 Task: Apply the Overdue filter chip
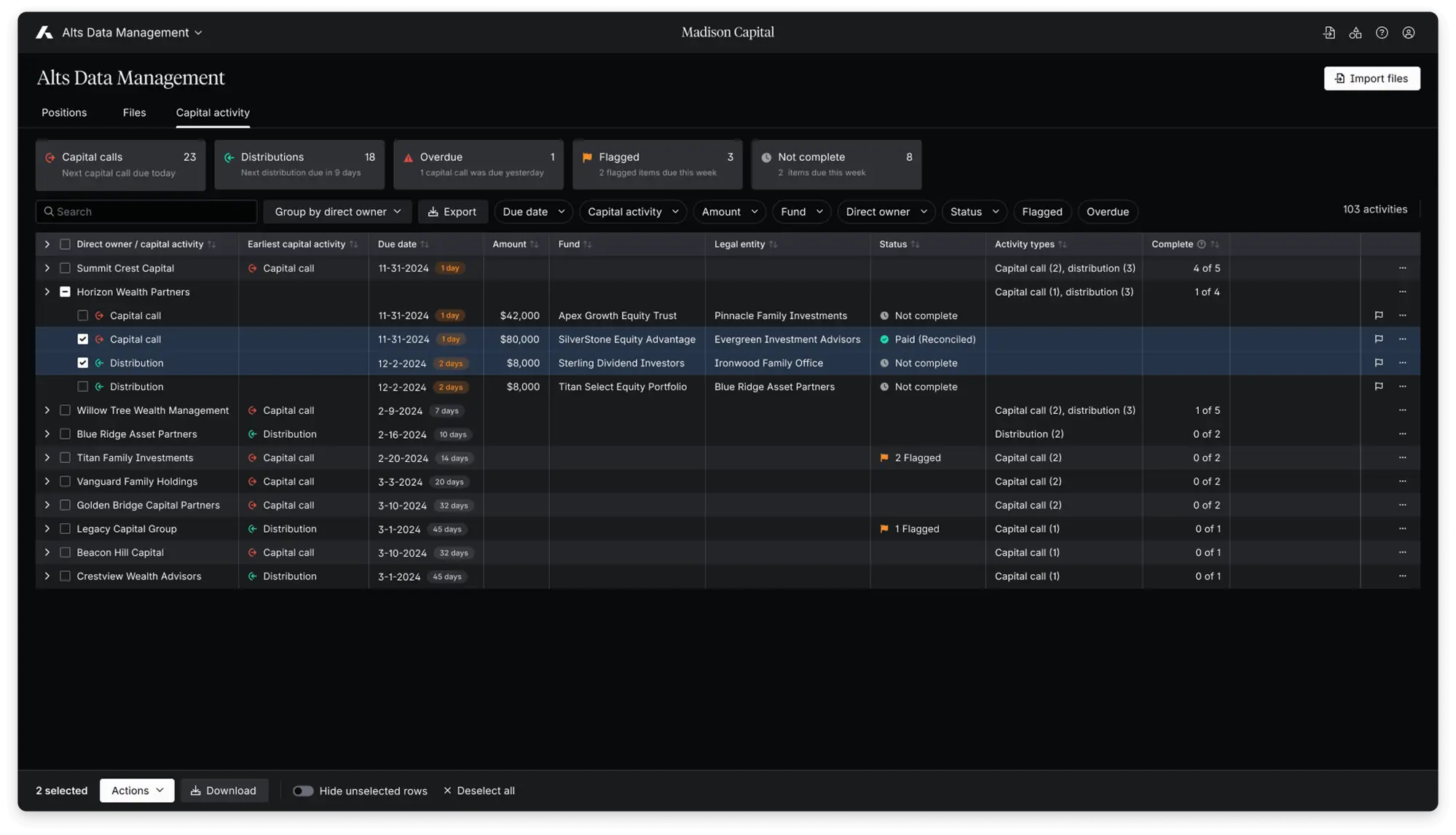point(1107,212)
